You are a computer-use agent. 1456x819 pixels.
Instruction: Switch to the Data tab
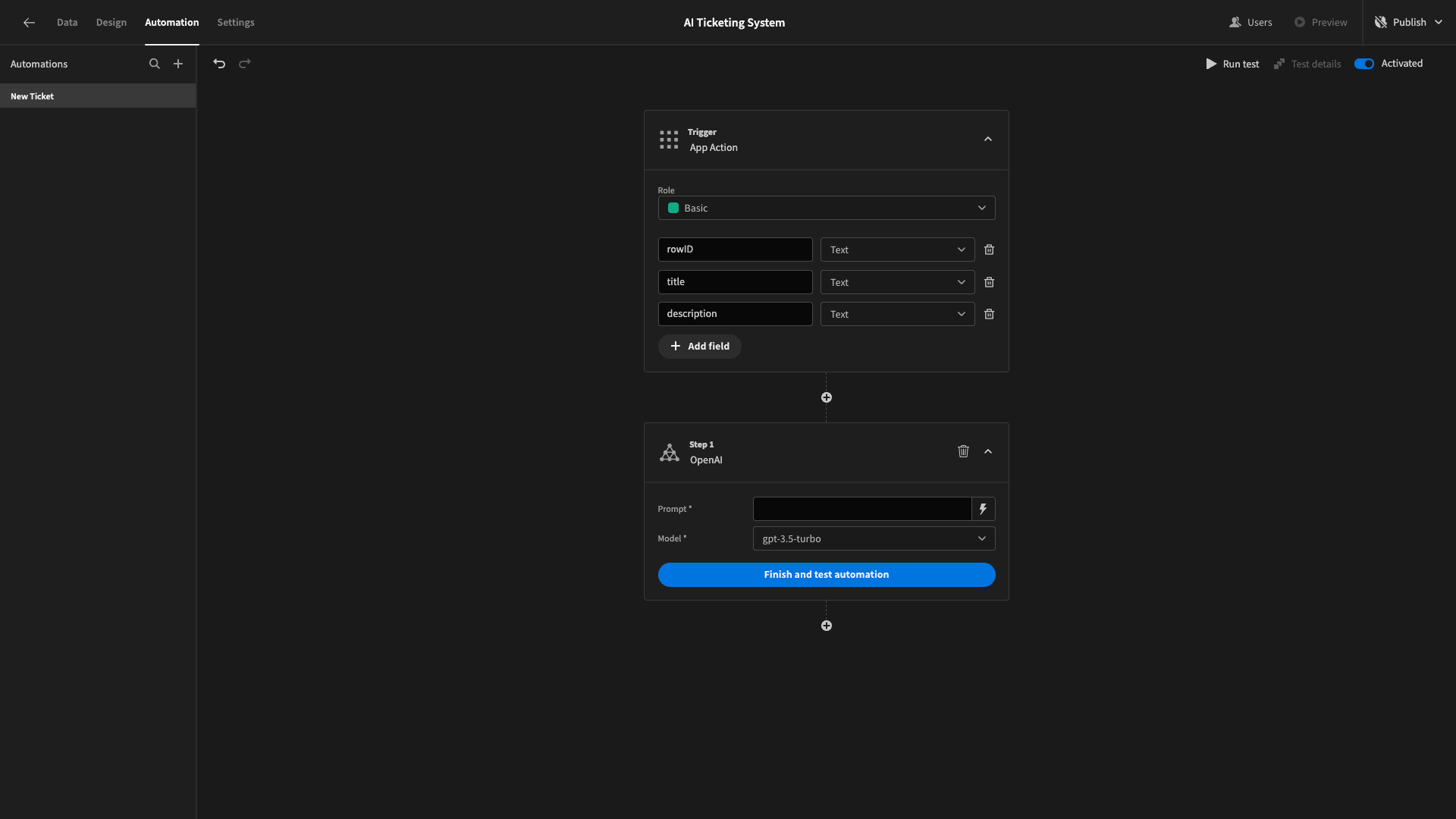pyautogui.click(x=67, y=23)
